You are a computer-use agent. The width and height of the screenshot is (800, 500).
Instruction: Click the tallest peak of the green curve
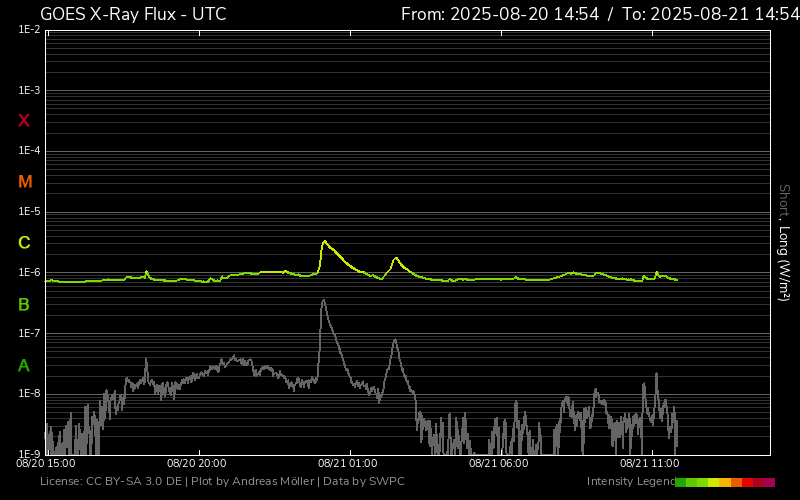(324, 241)
